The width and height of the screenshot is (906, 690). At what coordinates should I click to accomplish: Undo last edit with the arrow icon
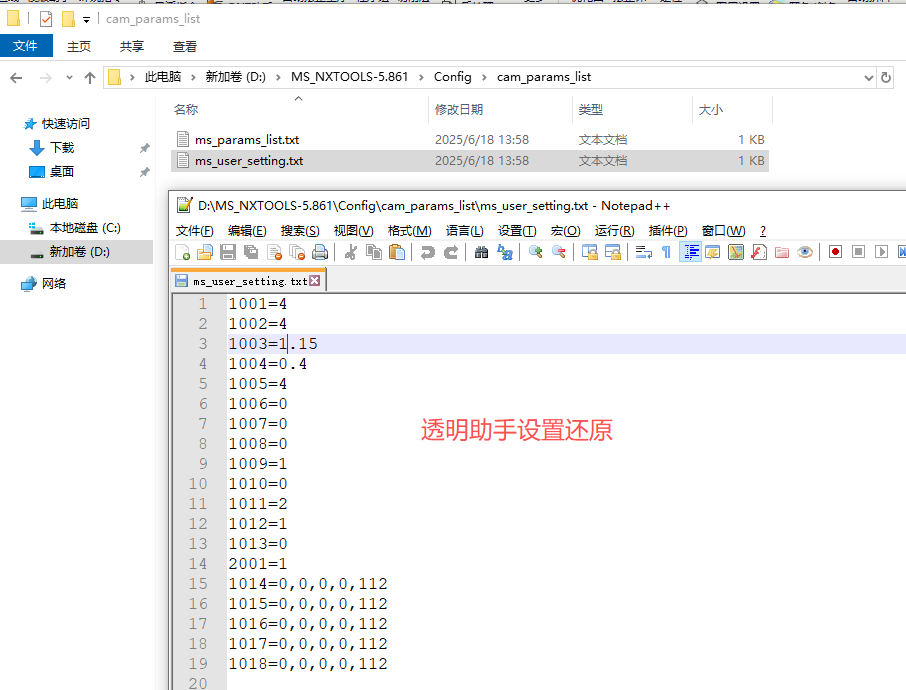point(428,252)
